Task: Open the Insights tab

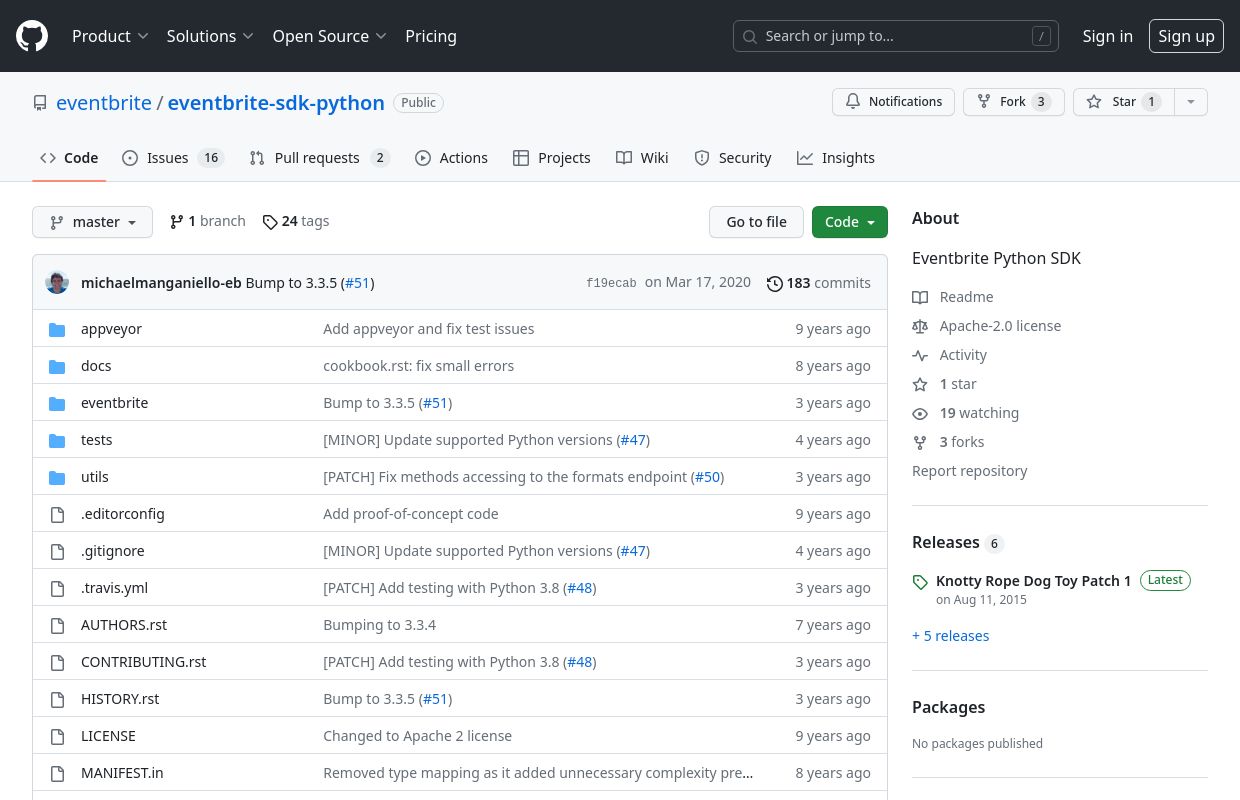Action: (836, 158)
